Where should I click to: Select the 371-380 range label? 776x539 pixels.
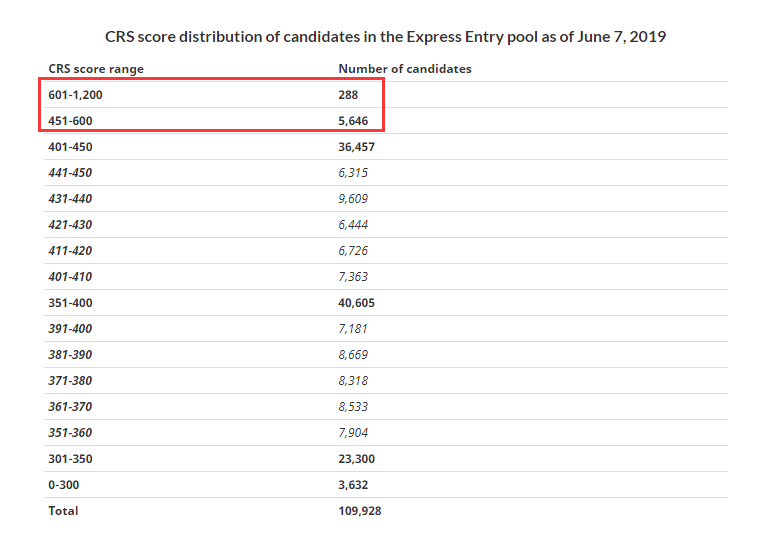[x=70, y=381]
